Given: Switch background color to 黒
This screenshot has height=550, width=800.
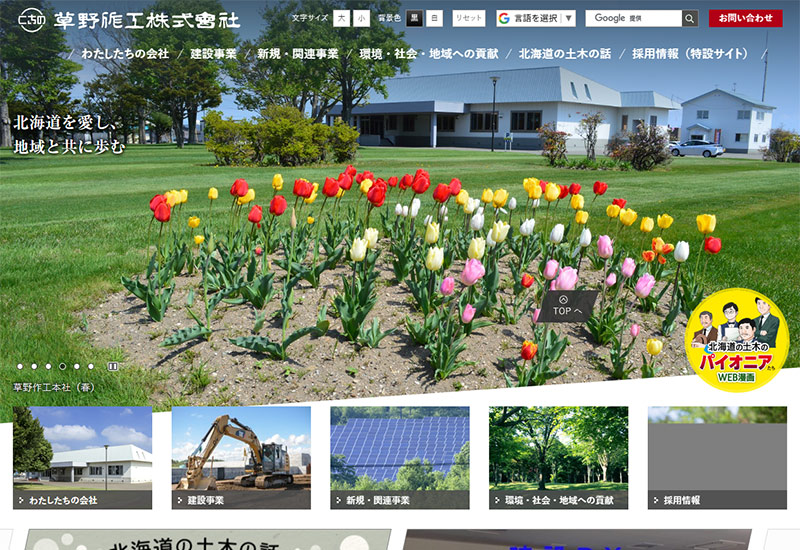Looking at the screenshot, I should click(414, 18).
